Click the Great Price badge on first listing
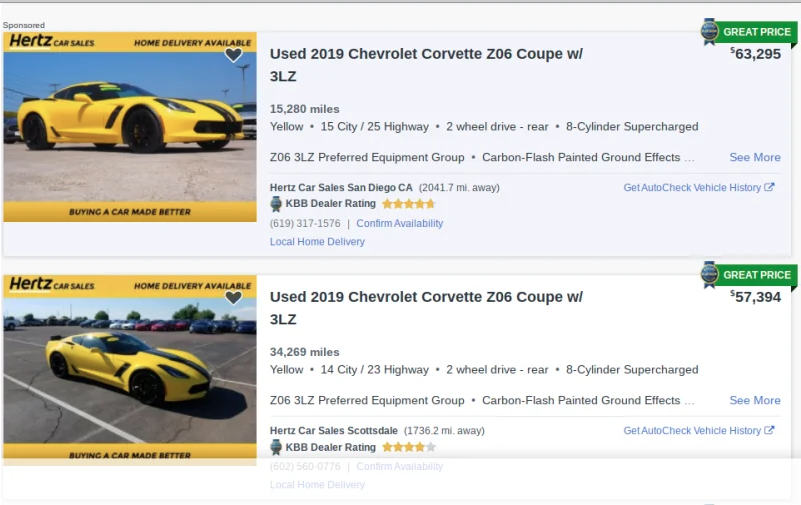This screenshot has width=801, height=505. click(x=748, y=32)
